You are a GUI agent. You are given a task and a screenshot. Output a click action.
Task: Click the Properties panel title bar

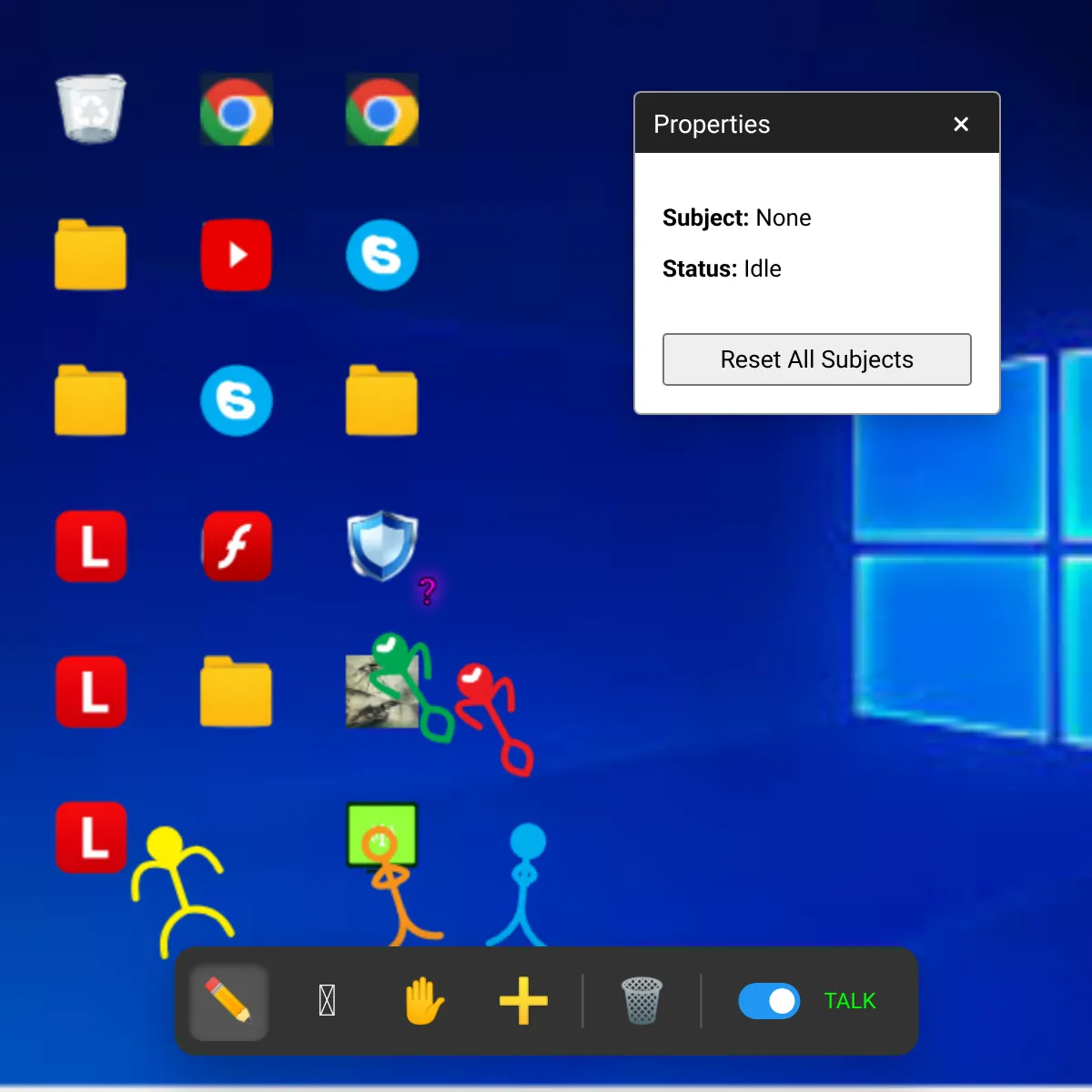tap(817, 123)
